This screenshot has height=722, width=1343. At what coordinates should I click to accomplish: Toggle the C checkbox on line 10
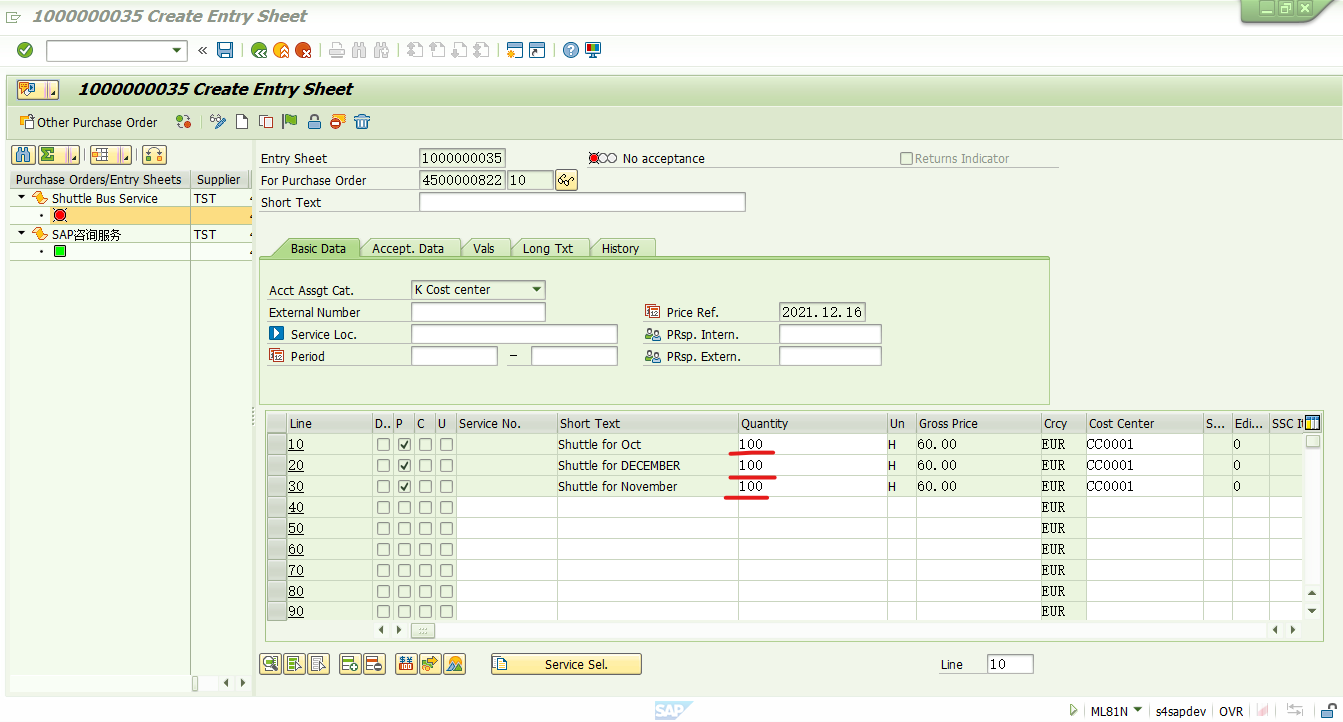(425, 444)
